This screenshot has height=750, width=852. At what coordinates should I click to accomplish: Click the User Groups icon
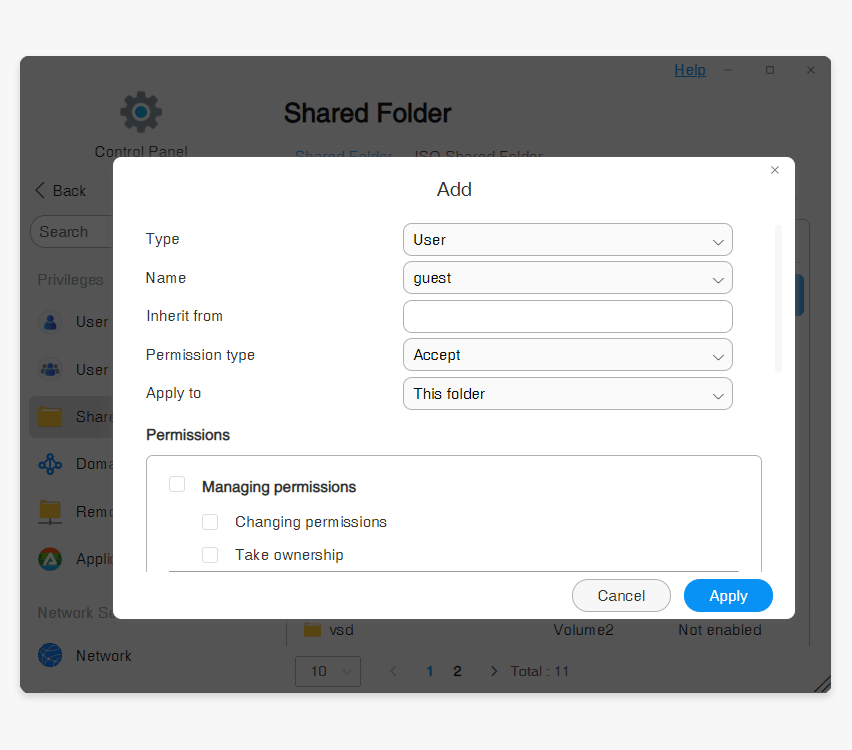tap(50, 370)
